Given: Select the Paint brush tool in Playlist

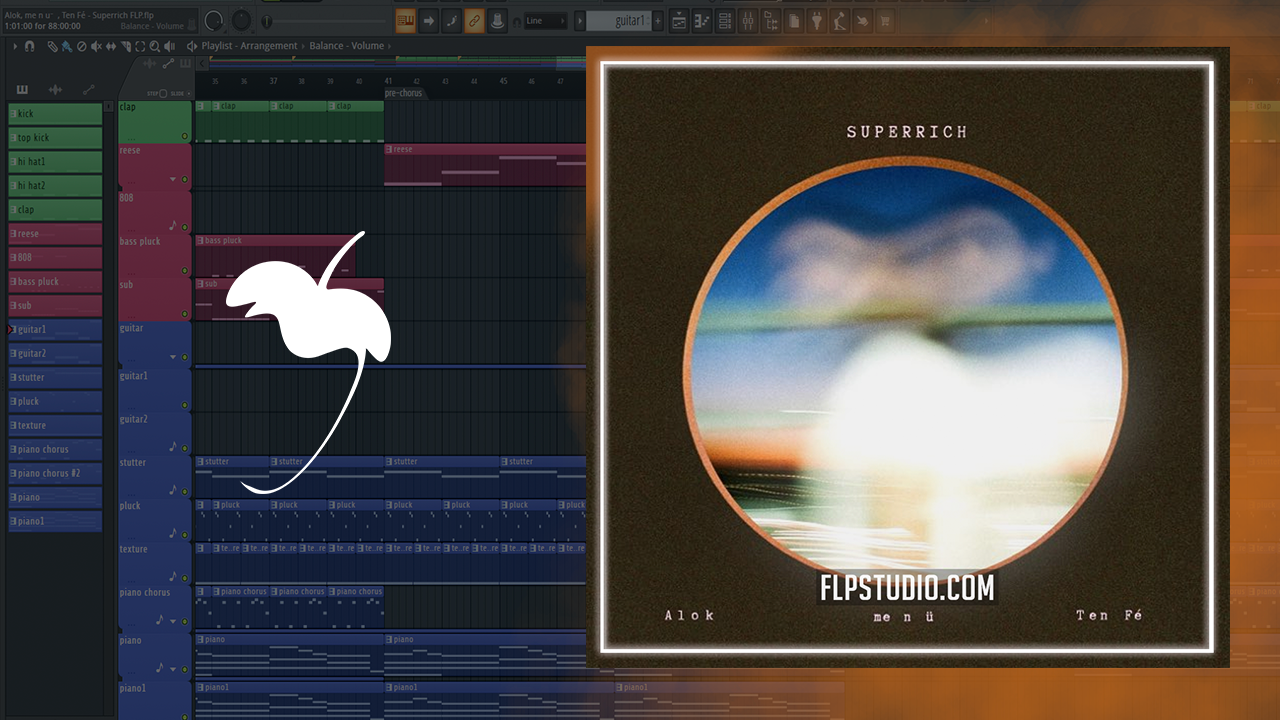Looking at the screenshot, I should coord(66,46).
